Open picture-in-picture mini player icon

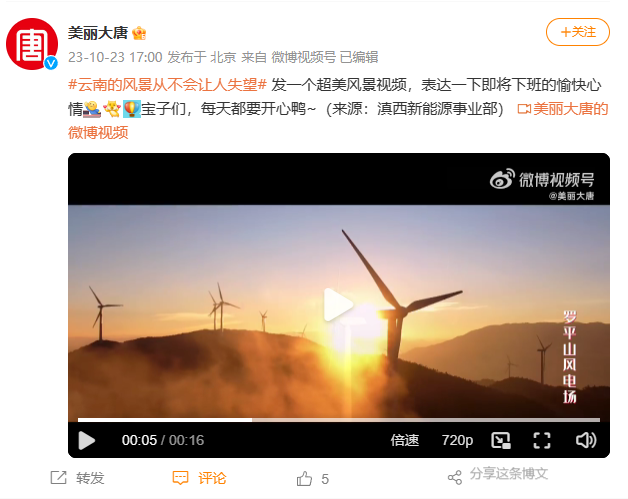click(x=501, y=441)
